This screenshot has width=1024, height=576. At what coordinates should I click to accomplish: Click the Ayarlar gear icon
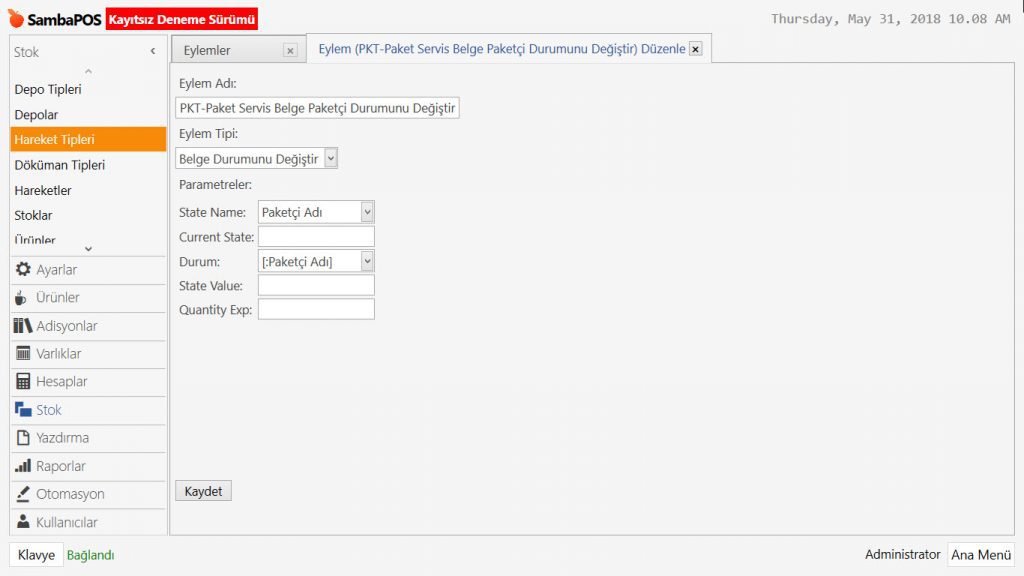(x=23, y=270)
